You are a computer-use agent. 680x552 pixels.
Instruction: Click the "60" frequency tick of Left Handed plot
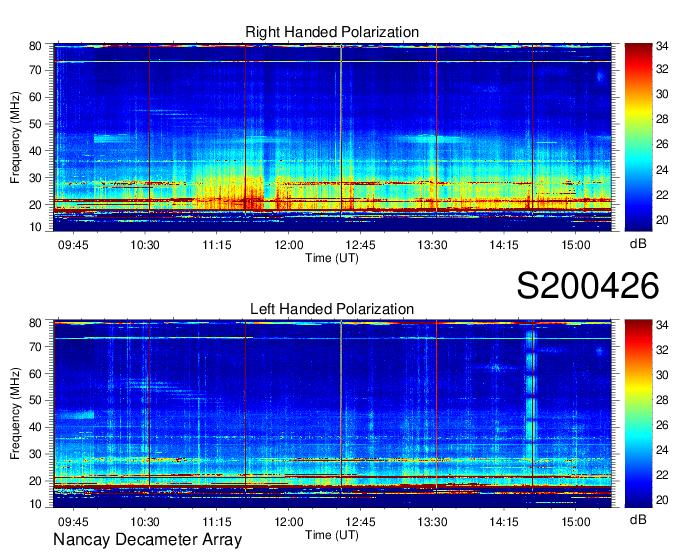point(35,374)
